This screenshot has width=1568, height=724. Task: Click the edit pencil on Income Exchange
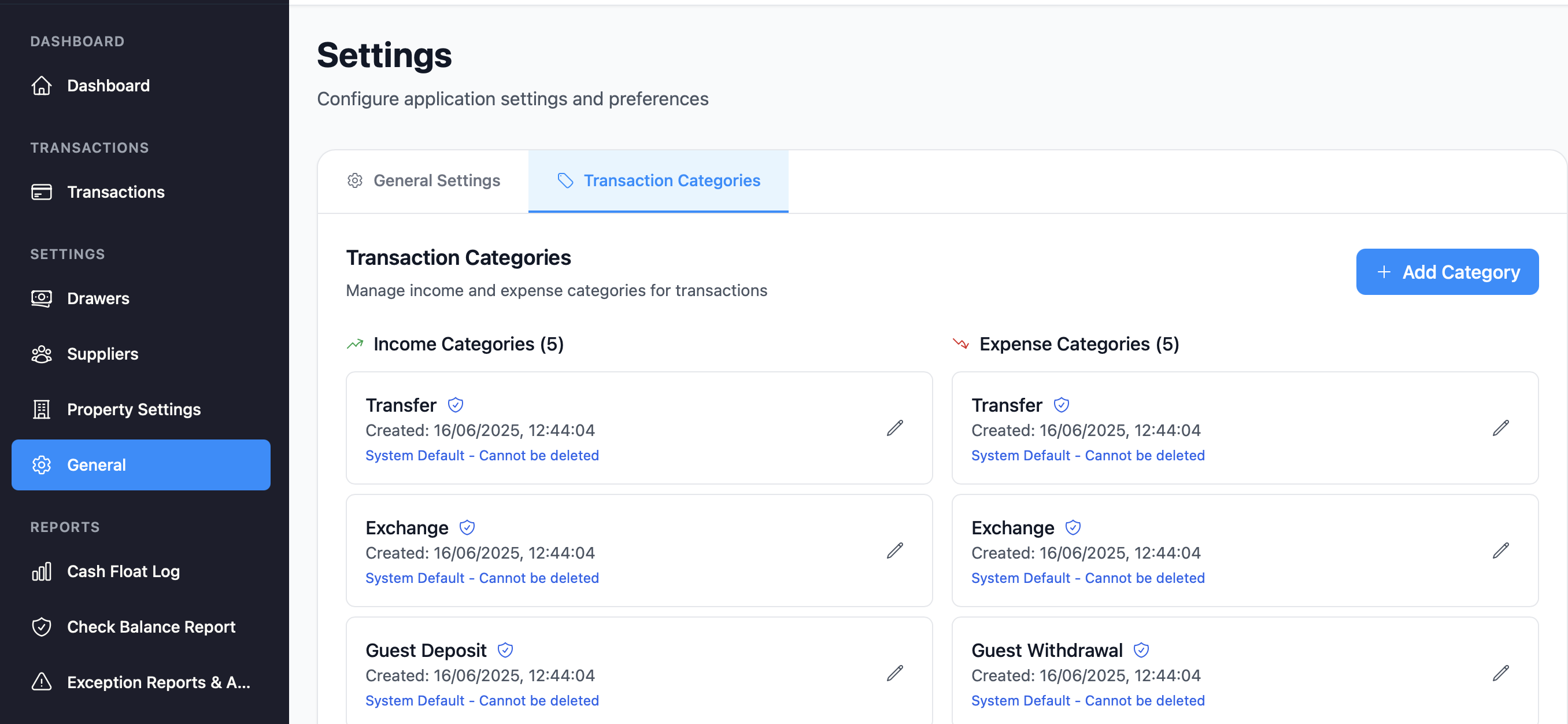(894, 551)
